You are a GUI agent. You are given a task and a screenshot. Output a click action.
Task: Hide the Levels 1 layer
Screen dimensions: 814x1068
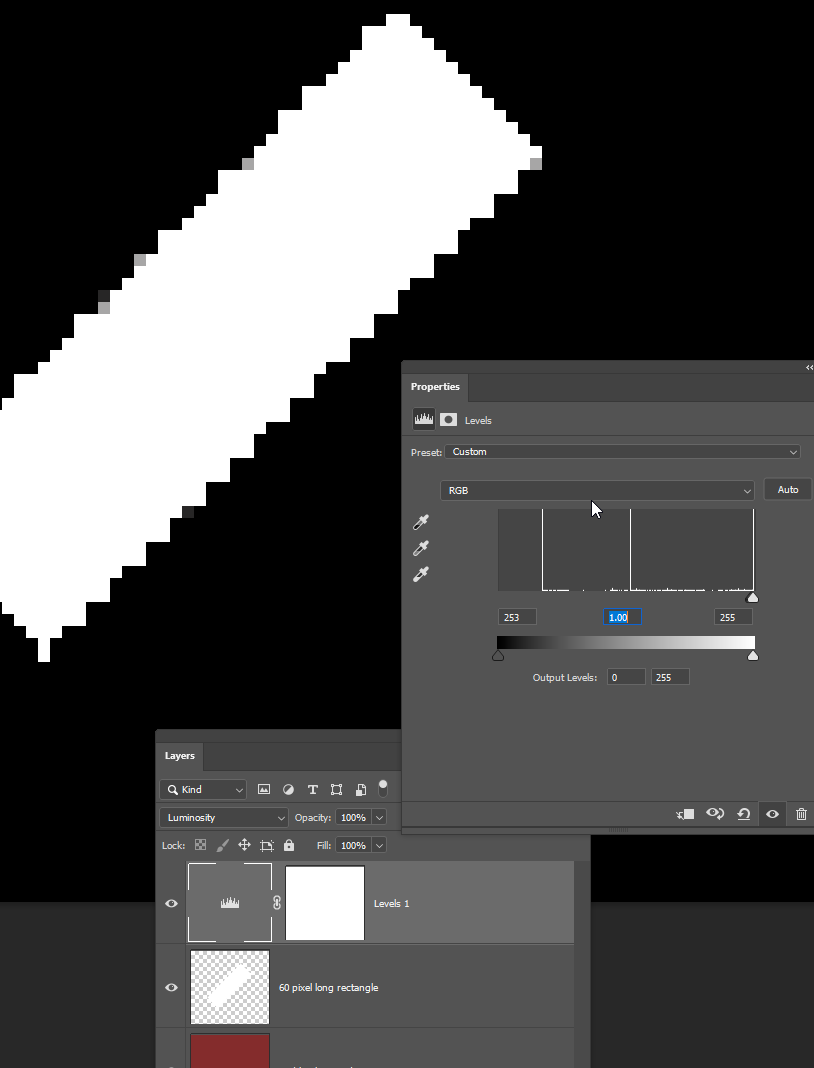[171, 903]
